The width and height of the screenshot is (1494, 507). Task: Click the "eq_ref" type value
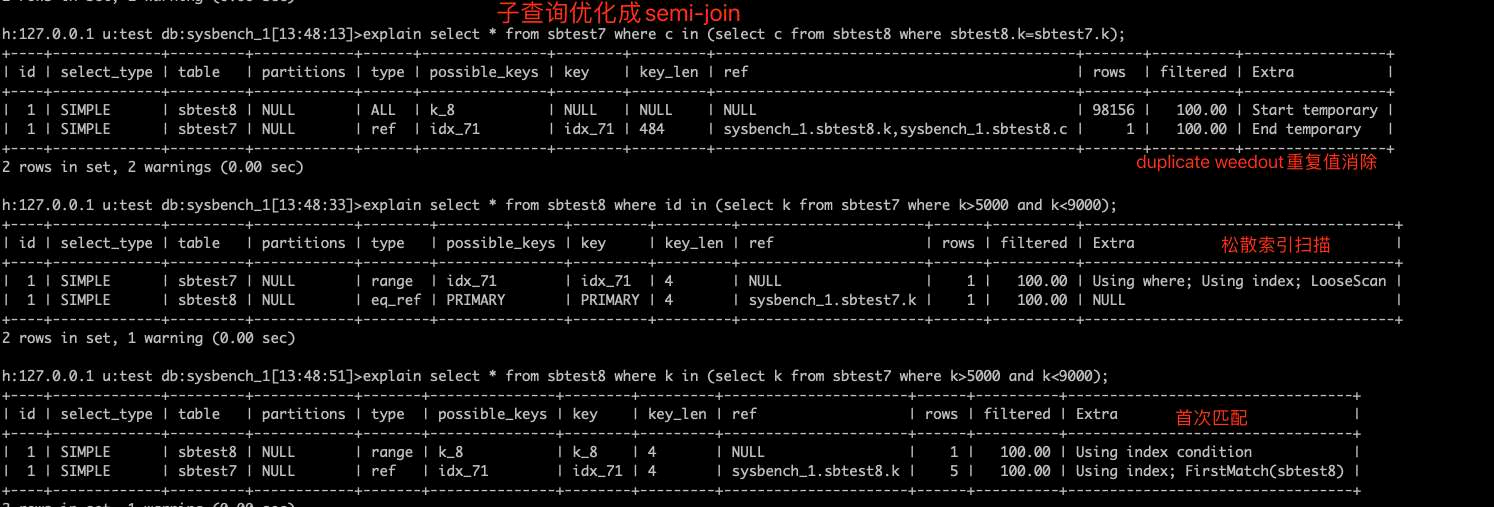(x=382, y=300)
